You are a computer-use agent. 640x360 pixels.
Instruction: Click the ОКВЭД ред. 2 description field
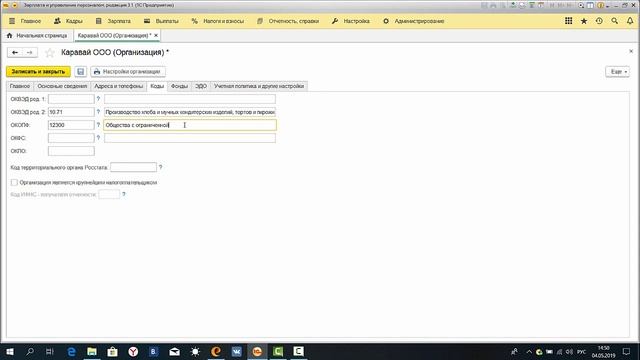[190, 112]
